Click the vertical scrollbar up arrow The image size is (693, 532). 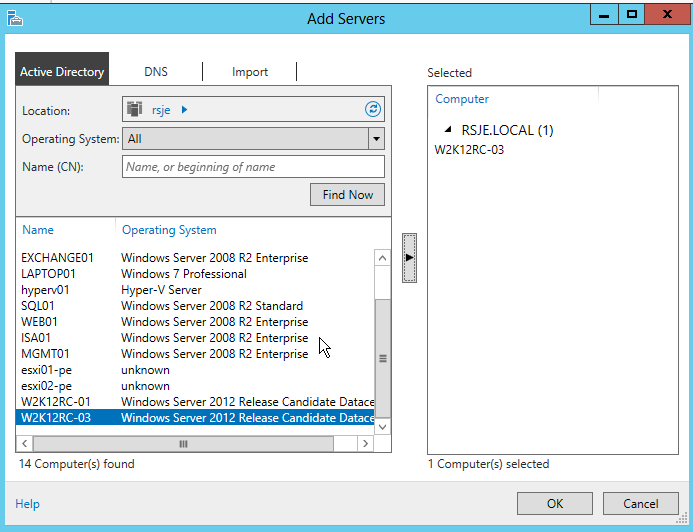[x=382, y=257]
